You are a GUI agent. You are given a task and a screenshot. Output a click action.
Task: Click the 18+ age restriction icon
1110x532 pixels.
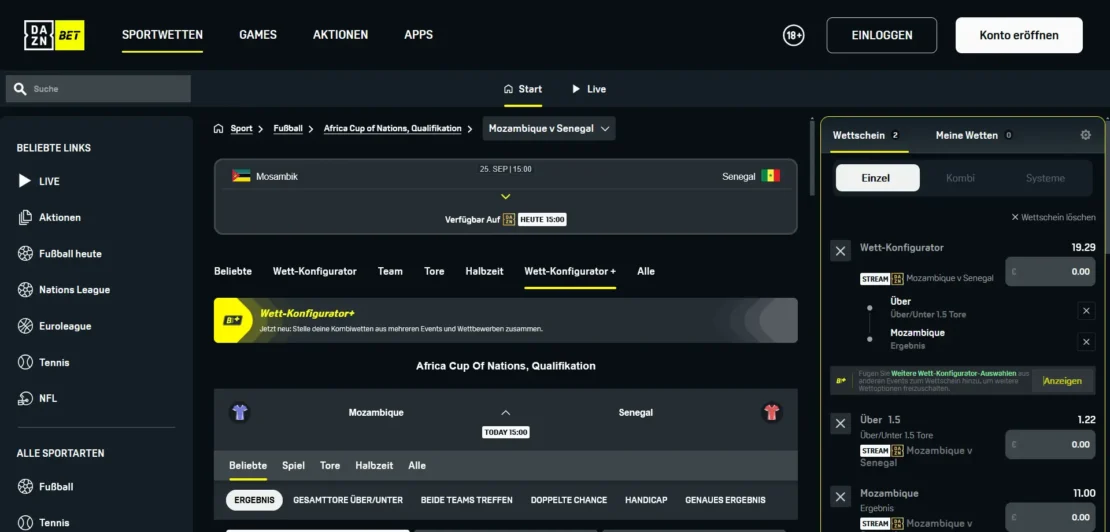(x=794, y=35)
